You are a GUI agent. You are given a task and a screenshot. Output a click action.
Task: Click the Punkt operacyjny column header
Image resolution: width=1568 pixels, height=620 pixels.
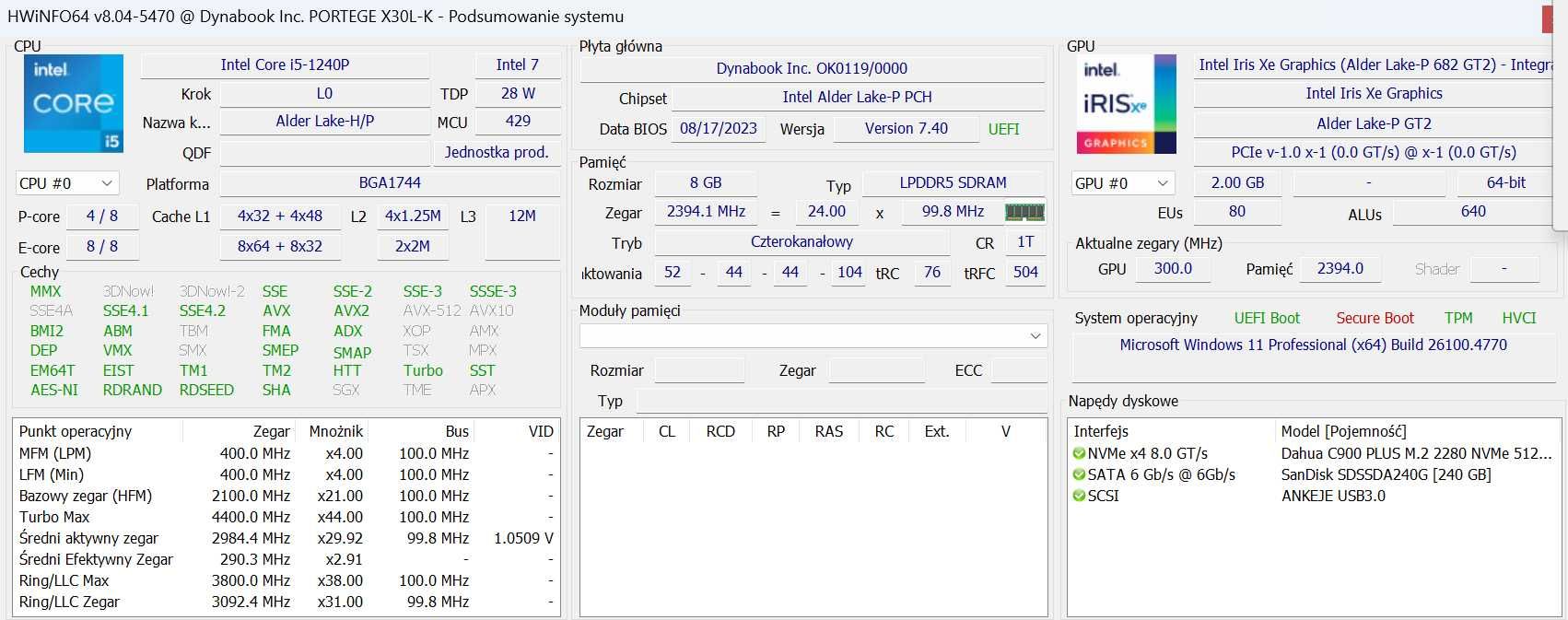click(x=99, y=431)
